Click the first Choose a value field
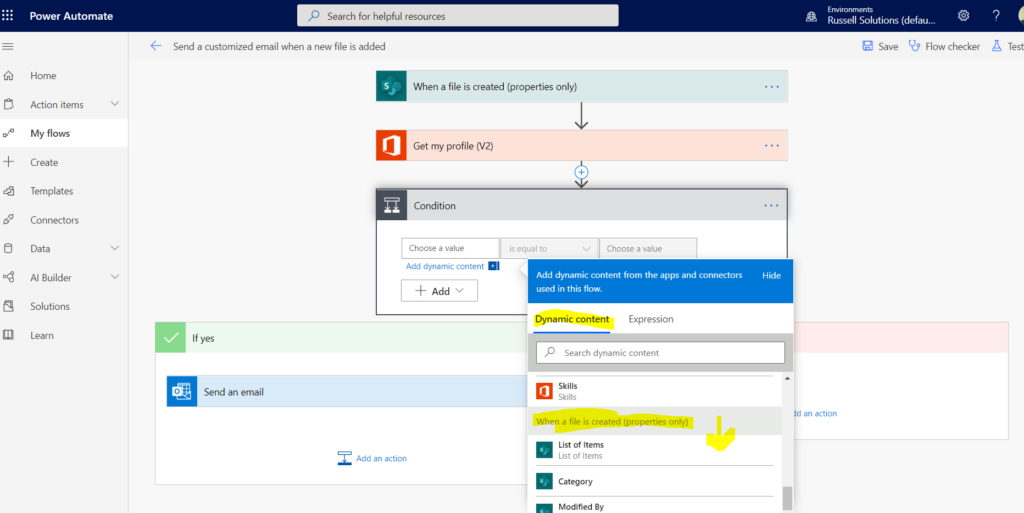The image size is (1024, 513). point(451,249)
